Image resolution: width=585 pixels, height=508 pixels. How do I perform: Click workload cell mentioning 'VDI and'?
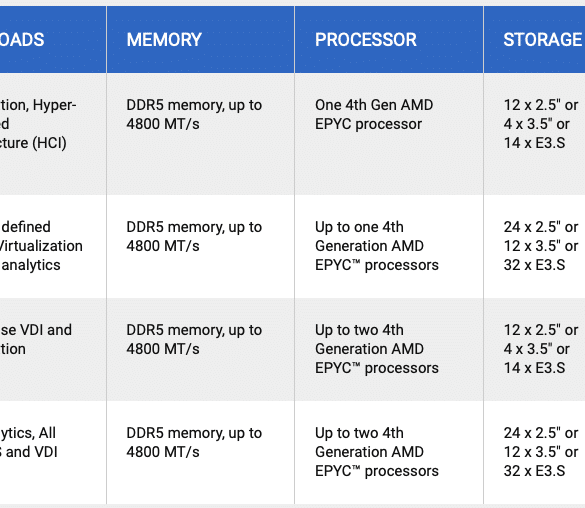coord(53,349)
